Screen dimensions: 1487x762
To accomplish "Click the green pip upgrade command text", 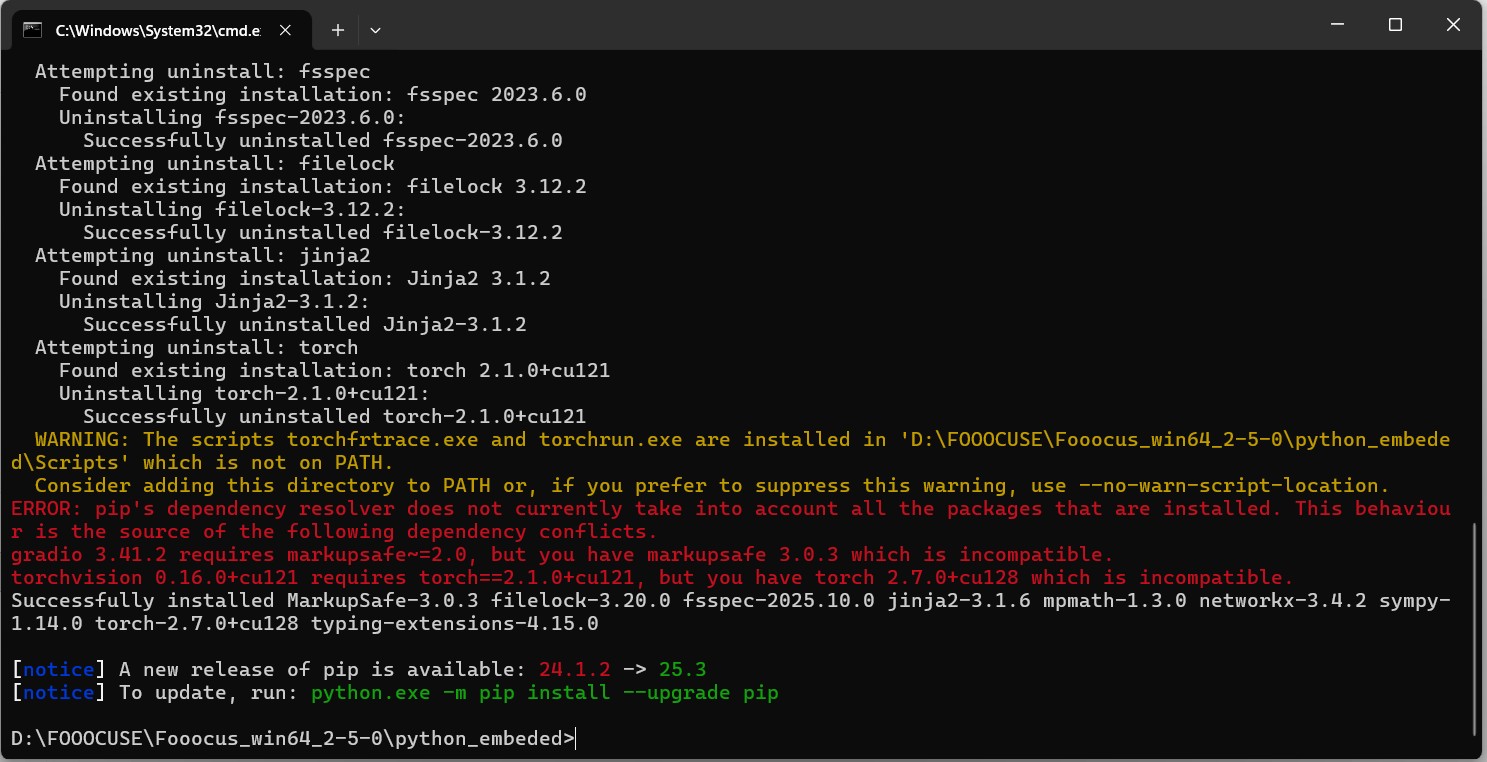I will [544, 692].
